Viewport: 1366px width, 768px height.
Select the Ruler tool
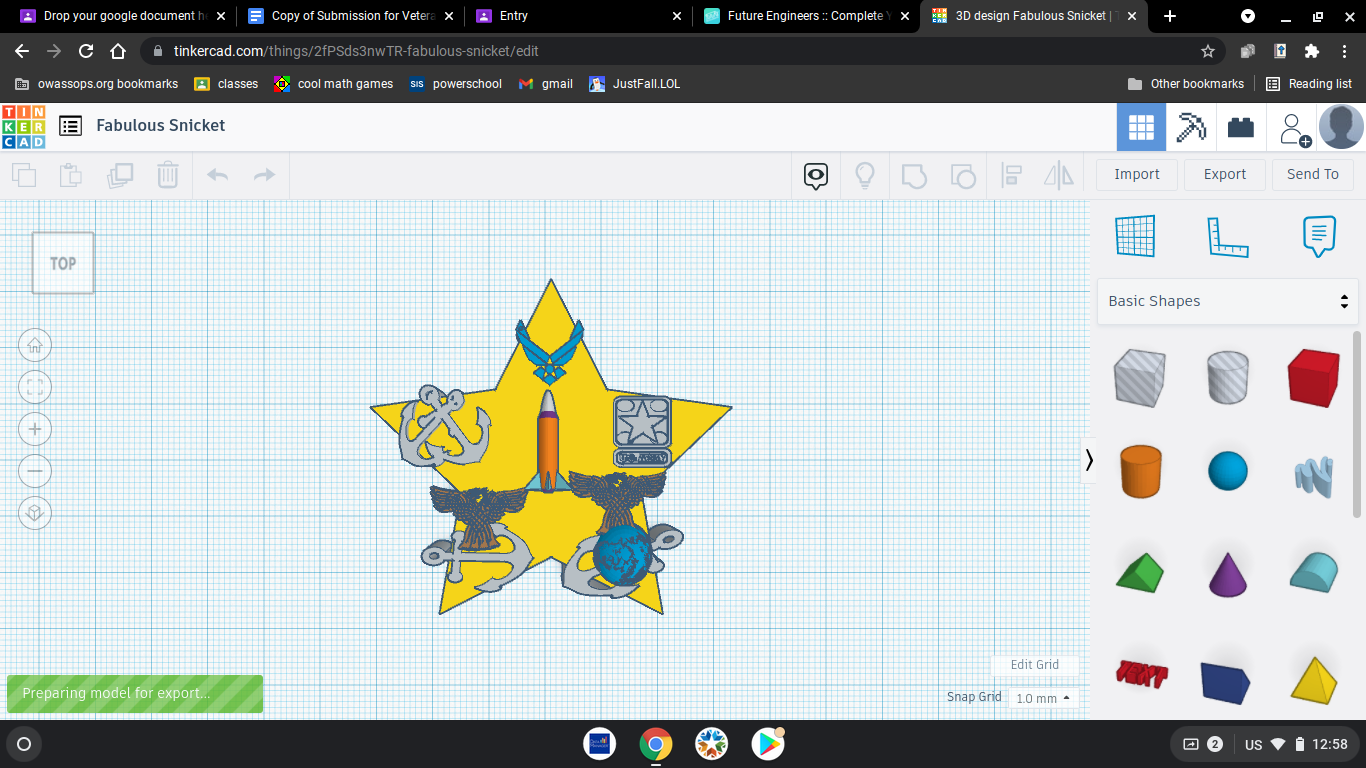(1228, 236)
